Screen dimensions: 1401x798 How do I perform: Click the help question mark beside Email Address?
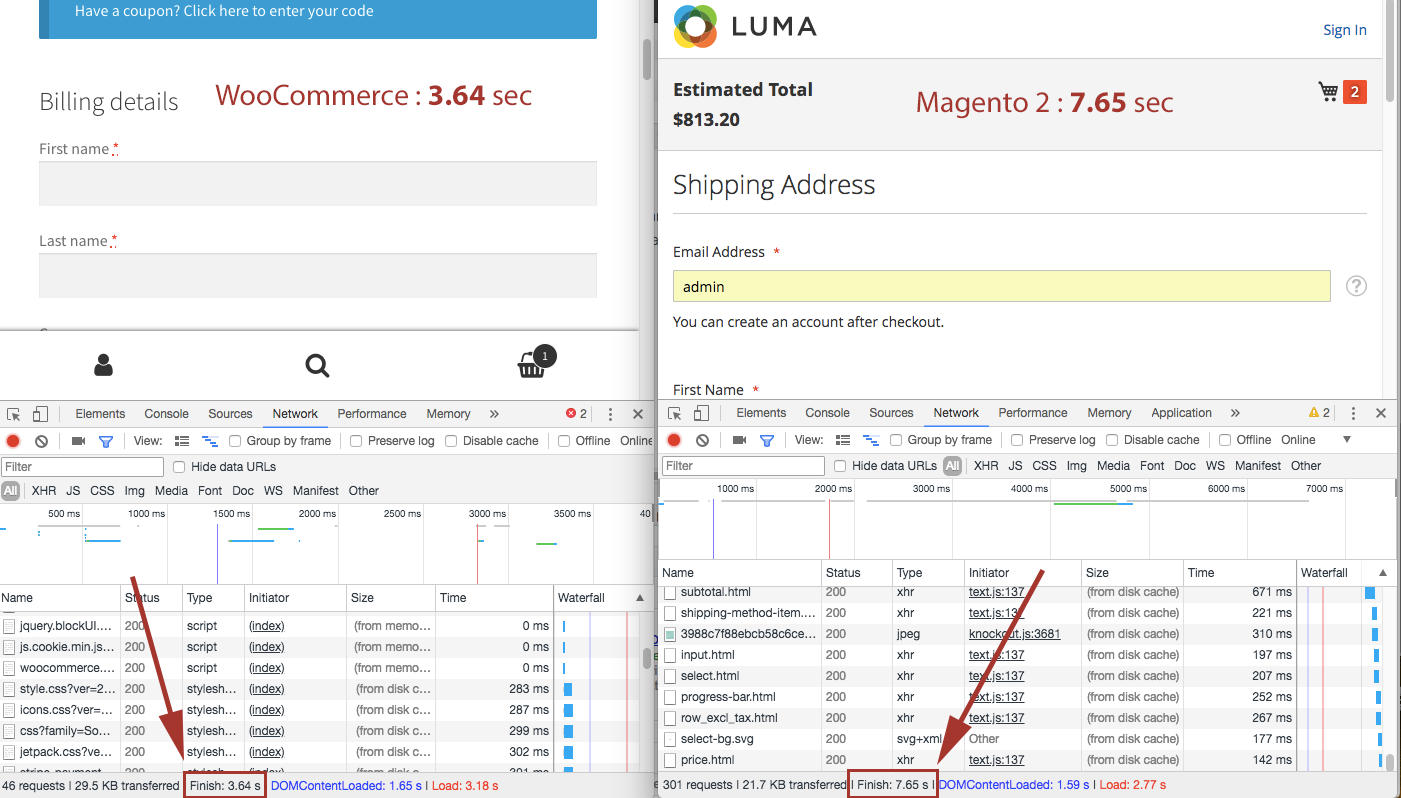coord(1356,286)
